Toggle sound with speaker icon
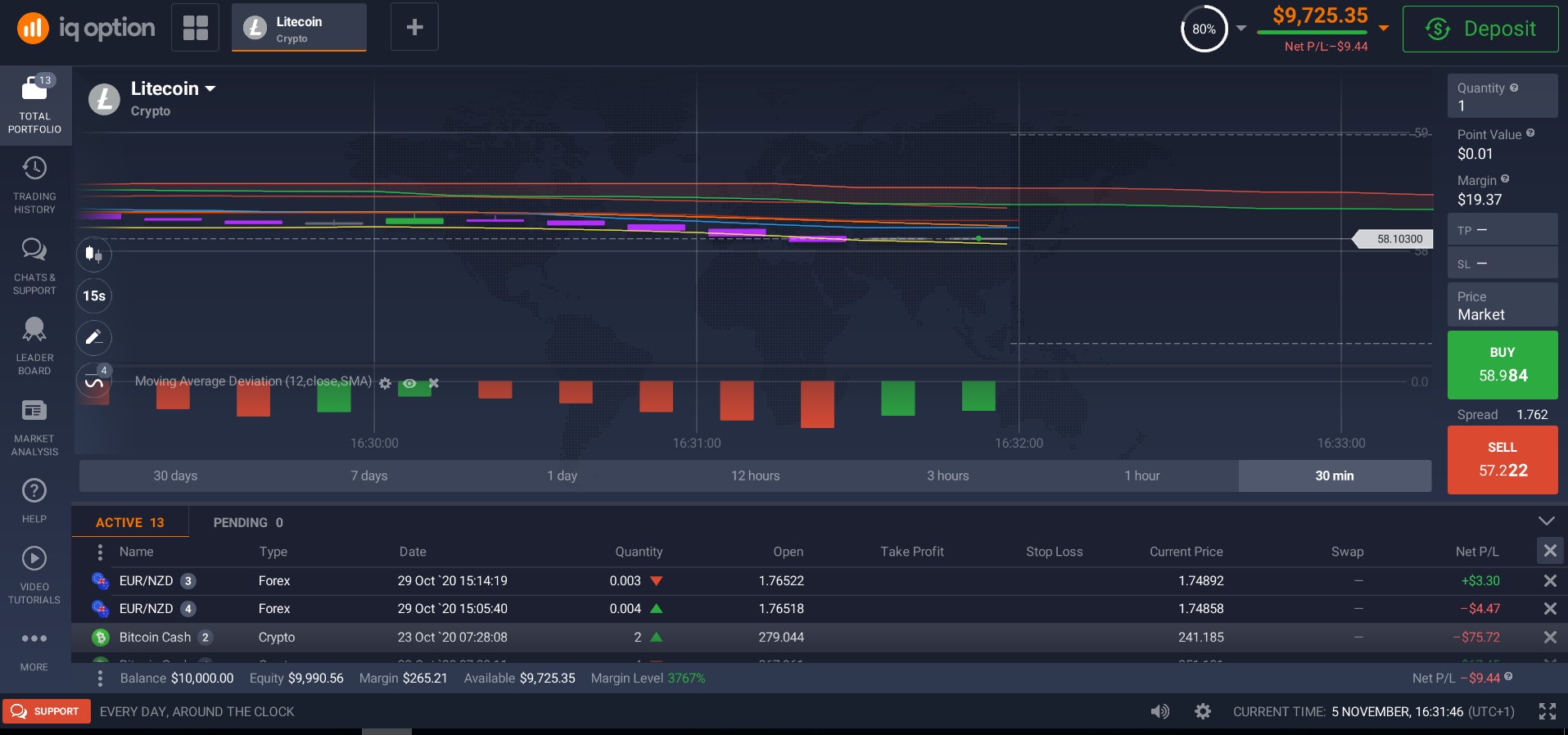The image size is (1568, 735). coord(1160,711)
